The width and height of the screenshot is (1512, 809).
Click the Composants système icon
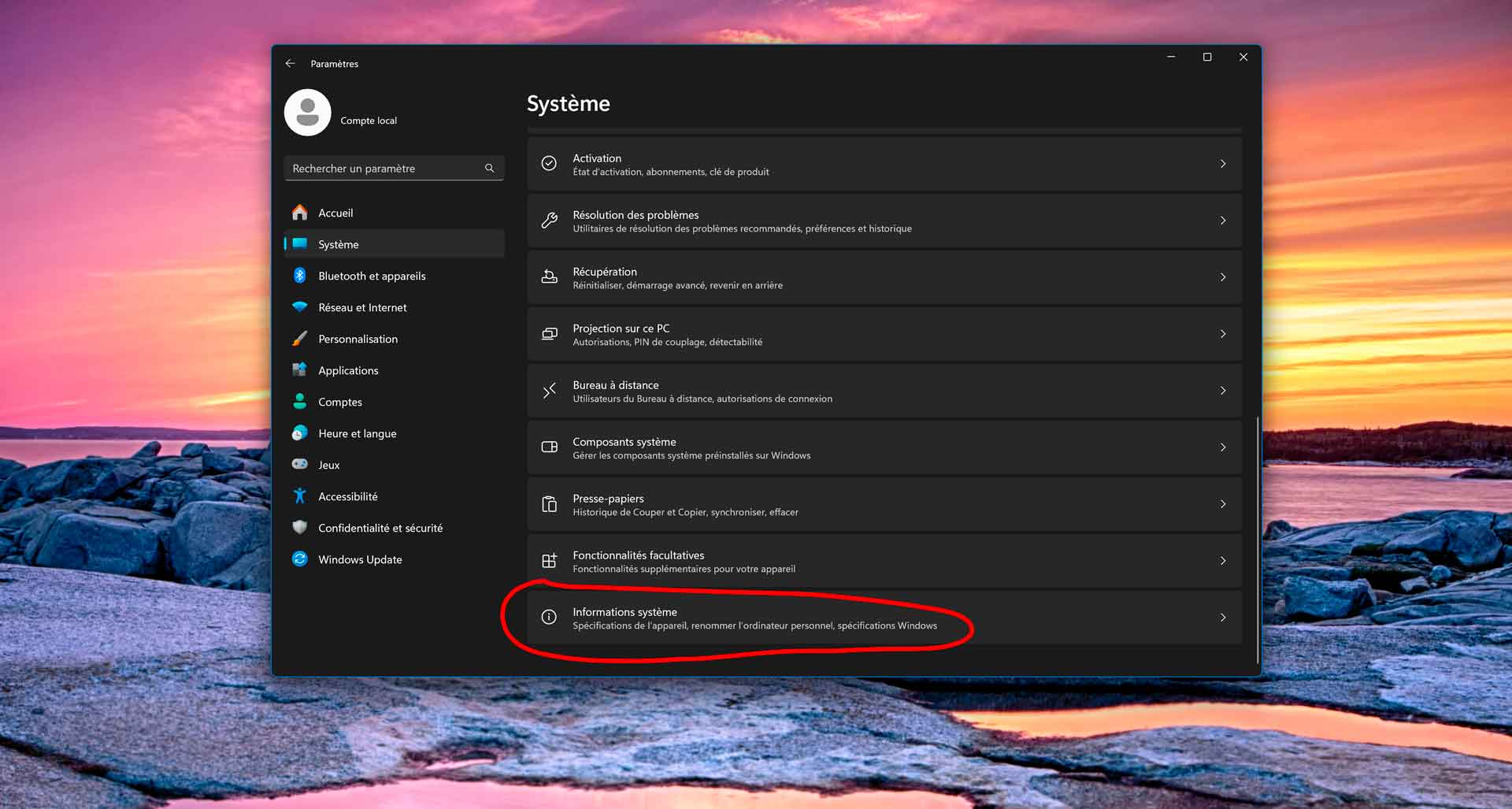(x=549, y=447)
